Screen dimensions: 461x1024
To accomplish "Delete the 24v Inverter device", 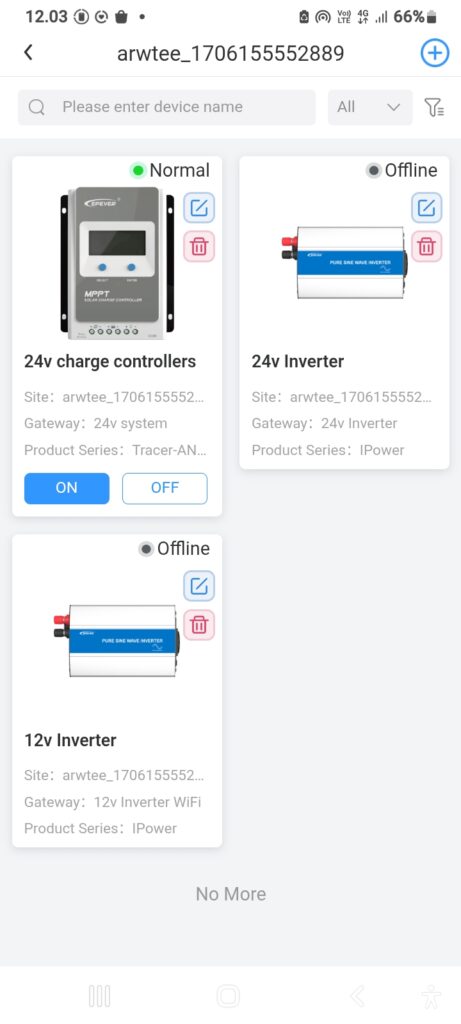I will click(426, 246).
